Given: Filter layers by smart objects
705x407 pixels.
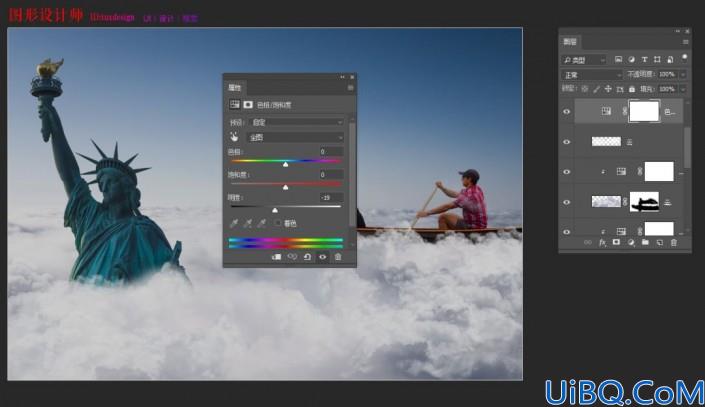Looking at the screenshot, I should click(670, 59).
